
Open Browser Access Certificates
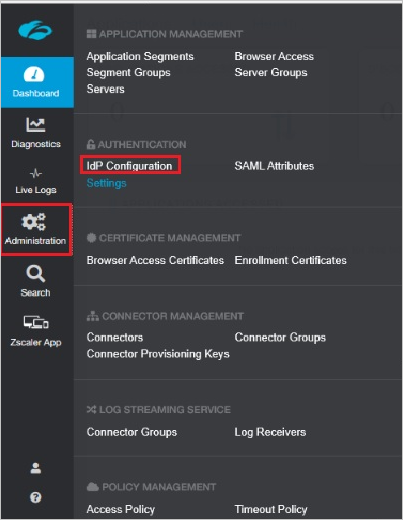155,260
